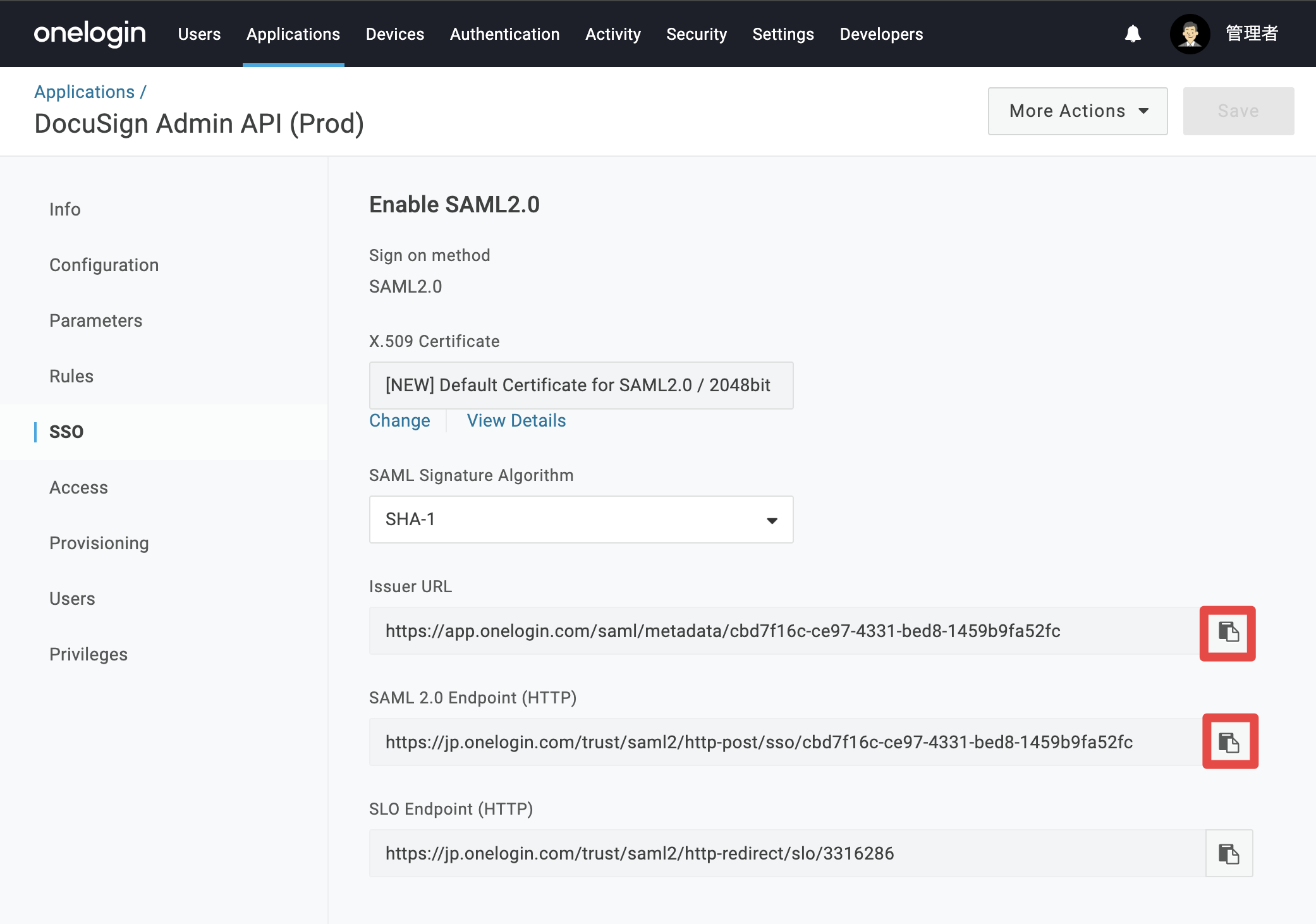Viewport: 1316px width, 924px height.
Task: Copy the SAML 2.0 Endpoint URL
Action: (x=1230, y=741)
